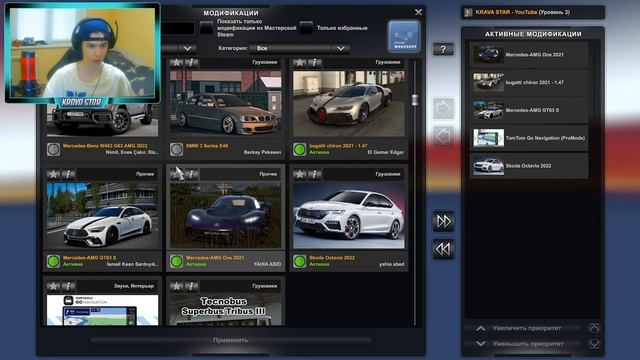Click the move mod left arrow

pyautogui.click(x=443, y=136)
